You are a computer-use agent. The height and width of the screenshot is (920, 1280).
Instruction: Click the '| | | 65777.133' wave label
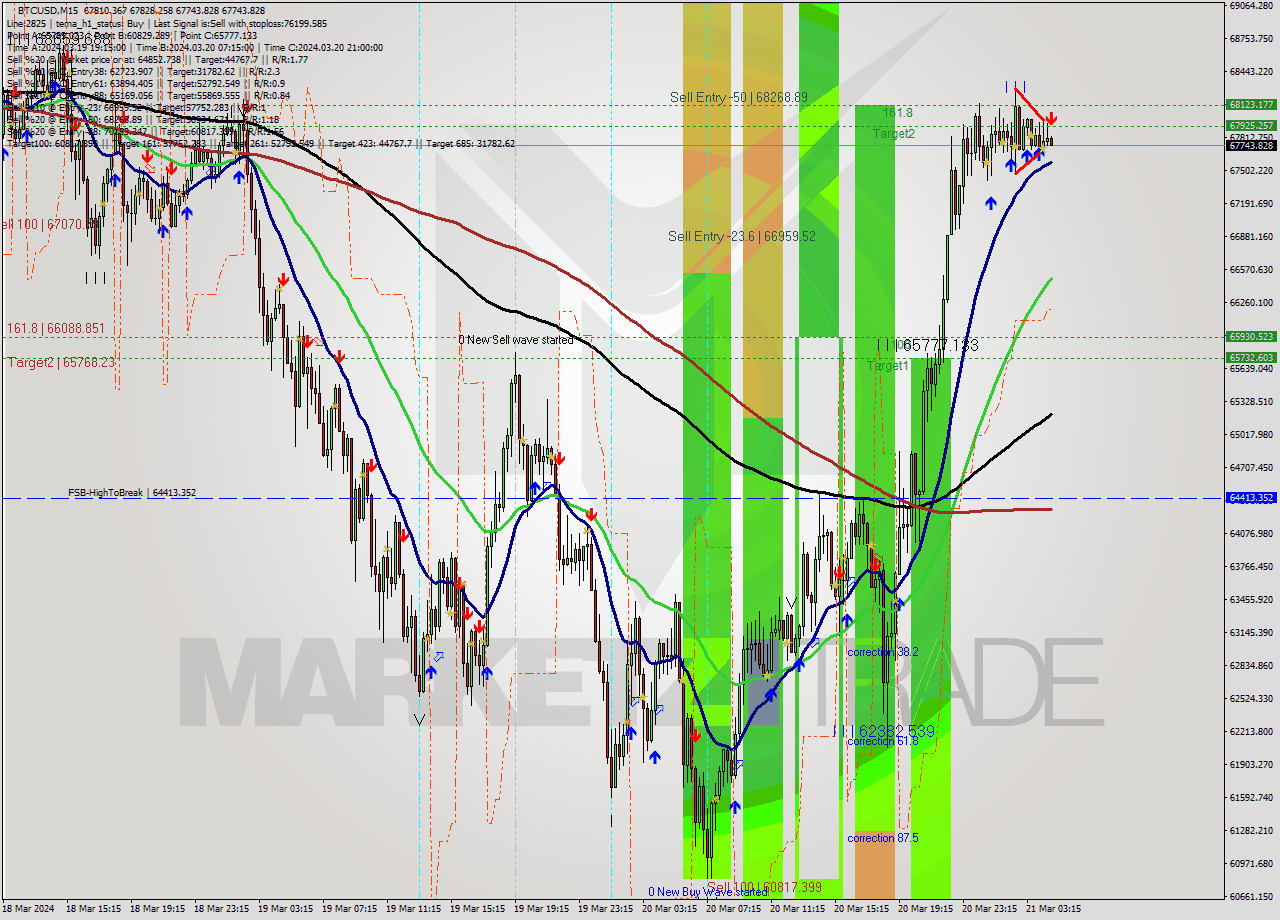(x=927, y=345)
